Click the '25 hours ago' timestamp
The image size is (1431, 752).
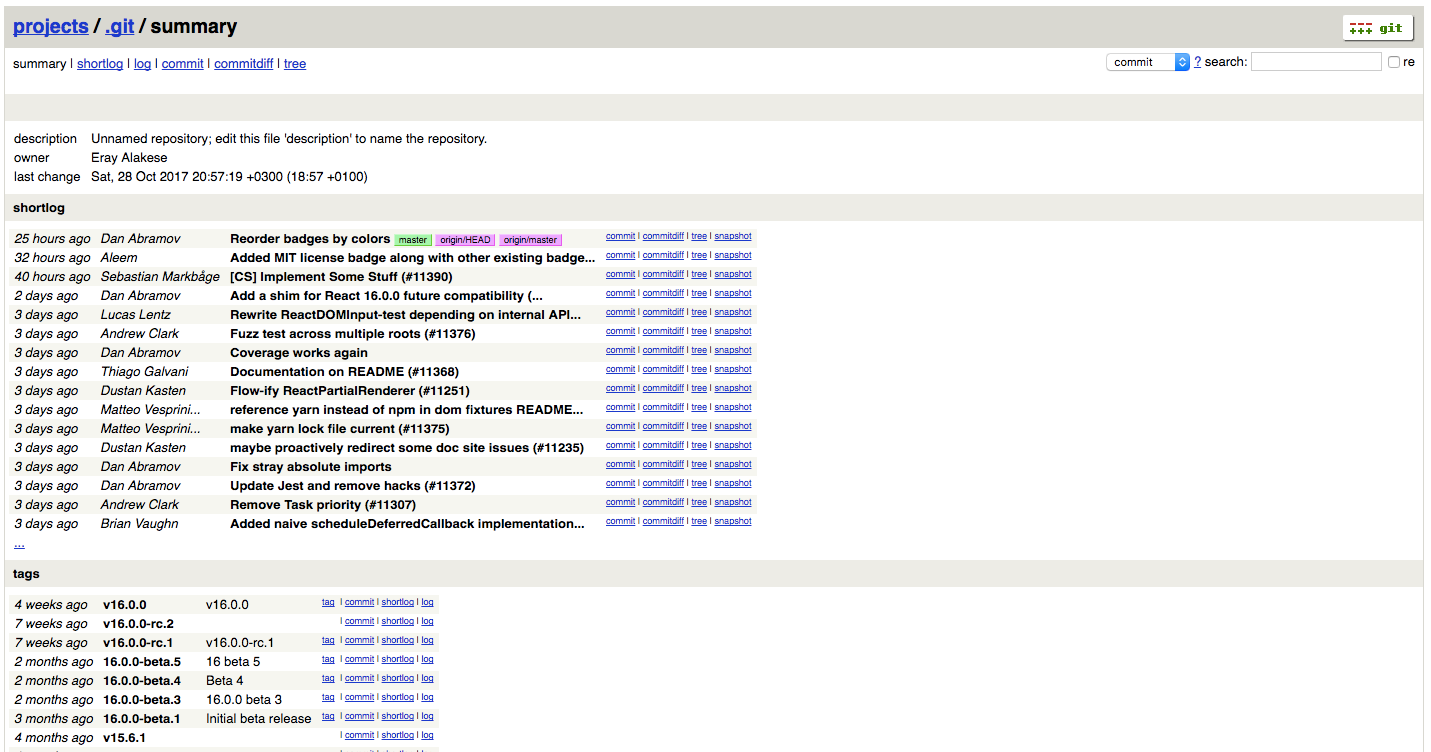[52, 239]
